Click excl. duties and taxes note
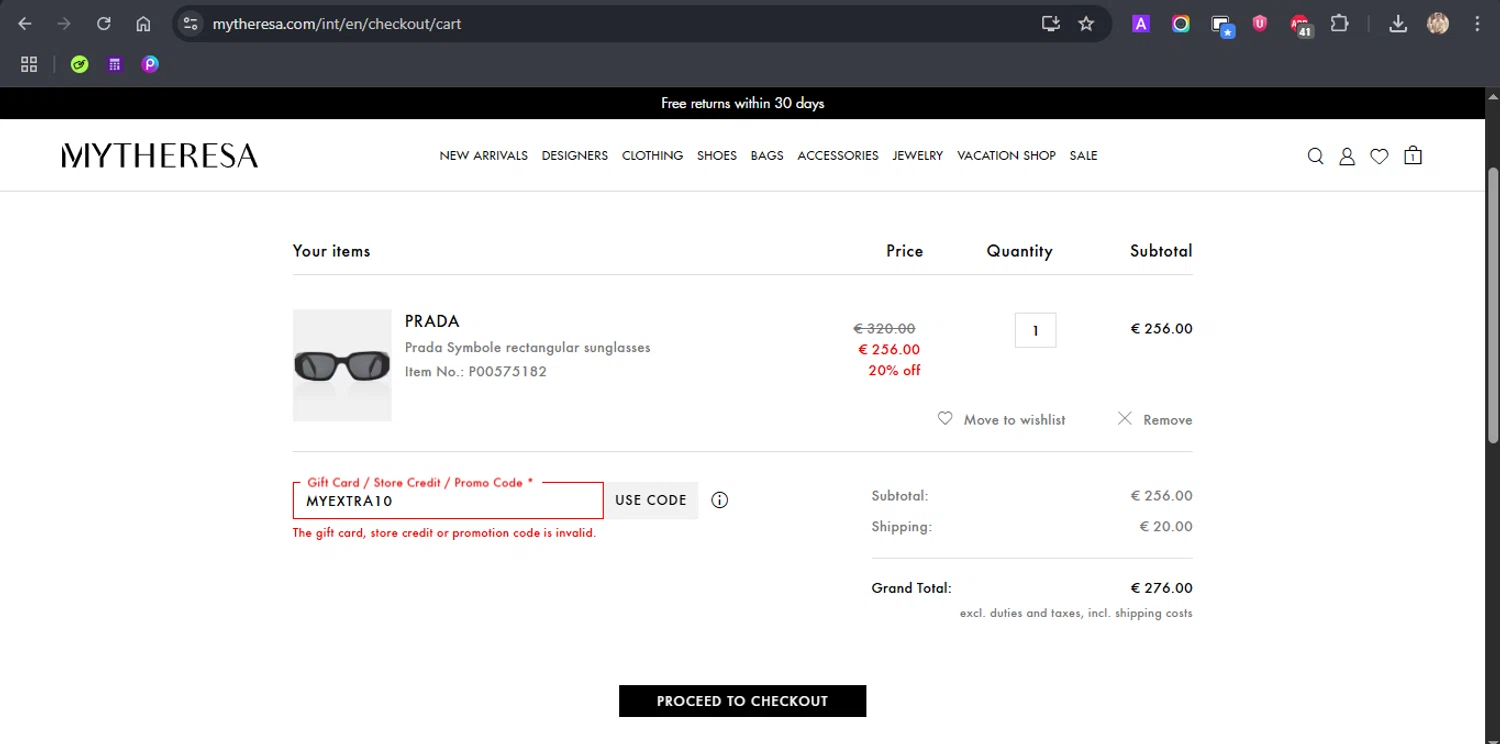The image size is (1500, 744). [x=1076, y=613]
